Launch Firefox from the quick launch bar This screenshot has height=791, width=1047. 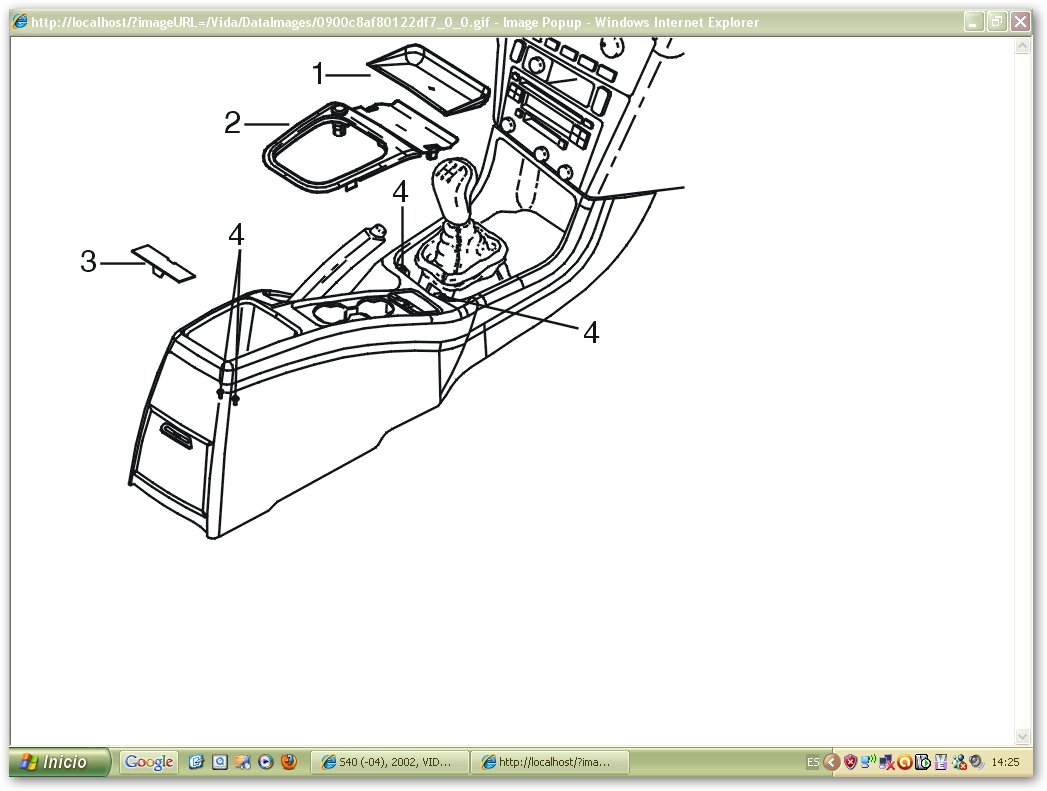point(289,762)
